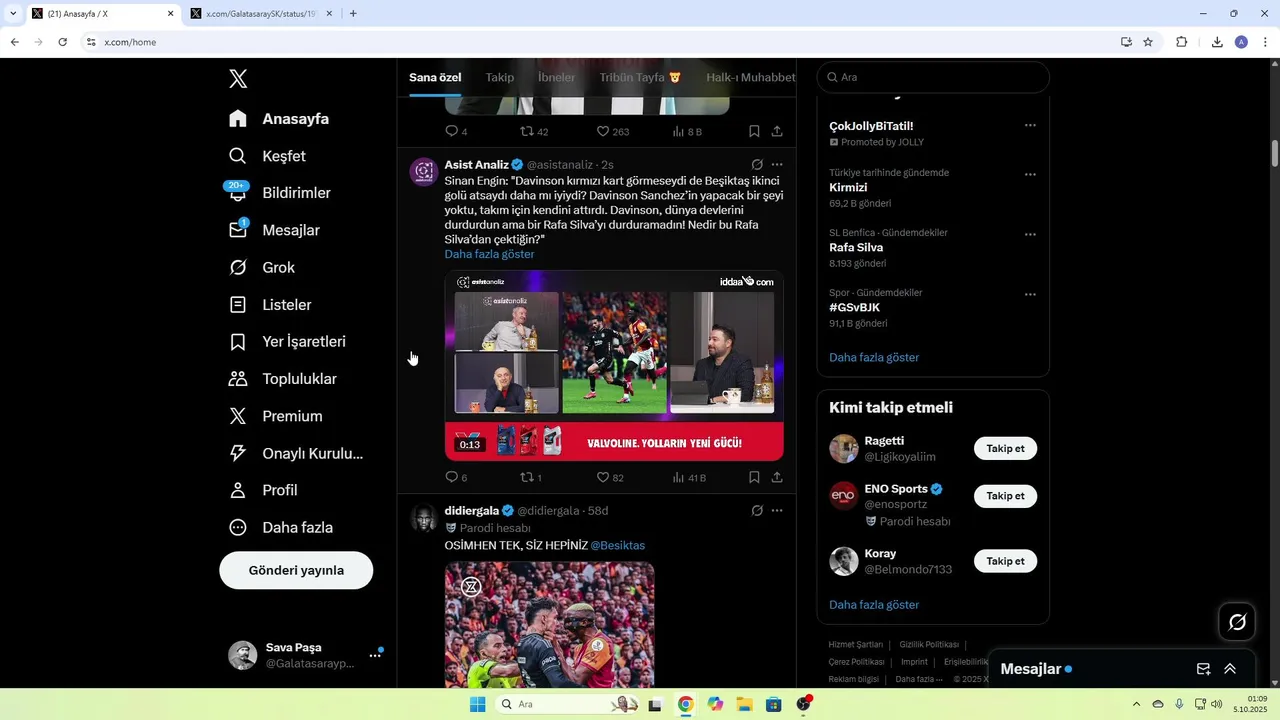Open Windows taskbar search box

568,704
